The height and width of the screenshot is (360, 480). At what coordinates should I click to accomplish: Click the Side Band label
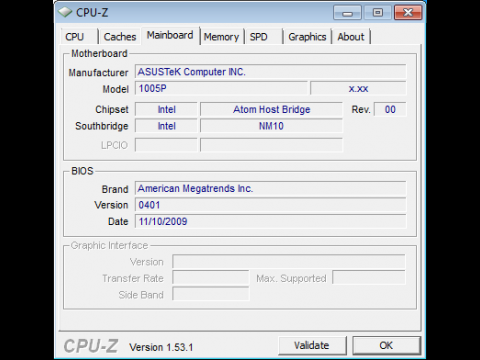click(141, 295)
